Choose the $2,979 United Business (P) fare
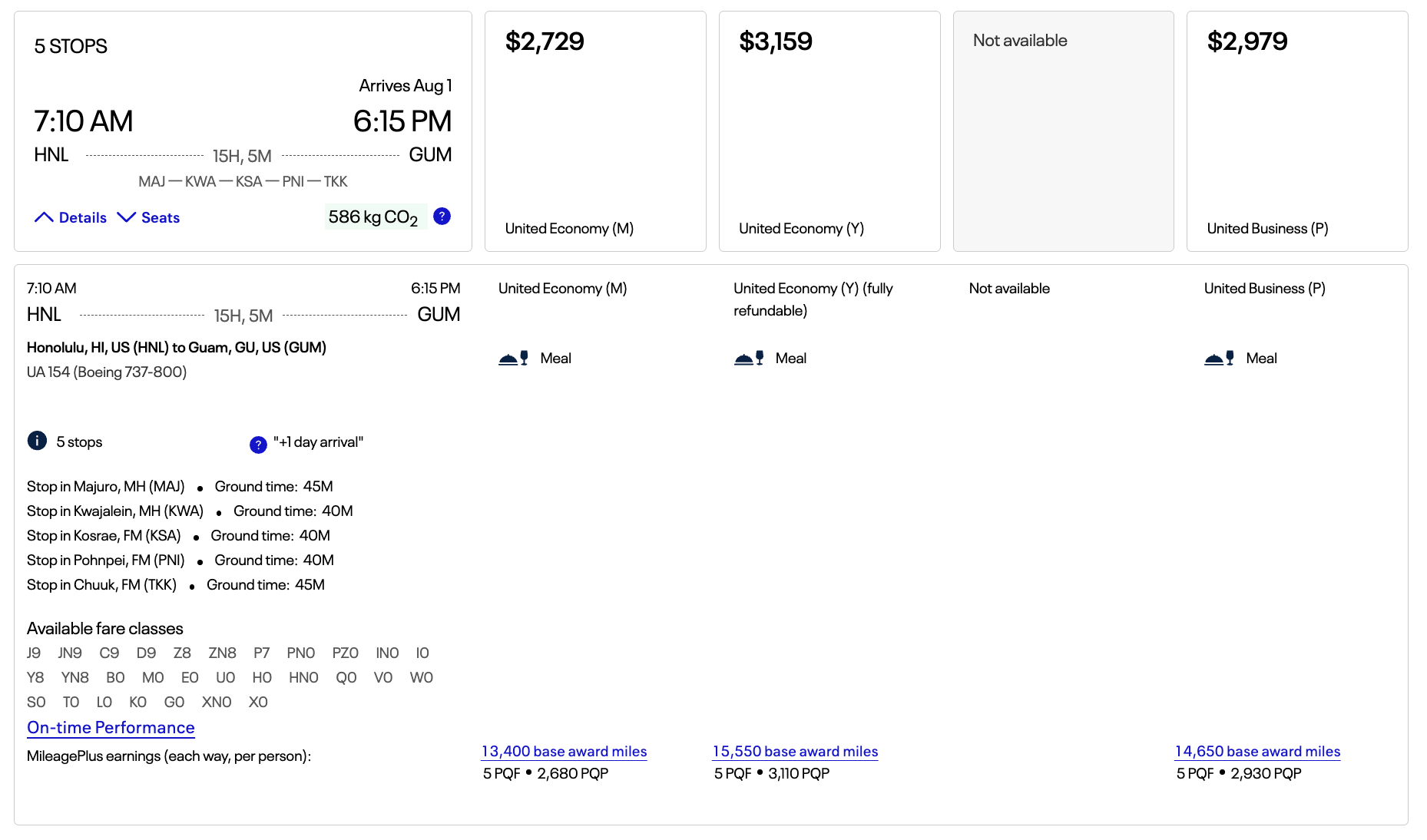Image resolution: width=1427 pixels, height=840 pixels. click(1296, 131)
